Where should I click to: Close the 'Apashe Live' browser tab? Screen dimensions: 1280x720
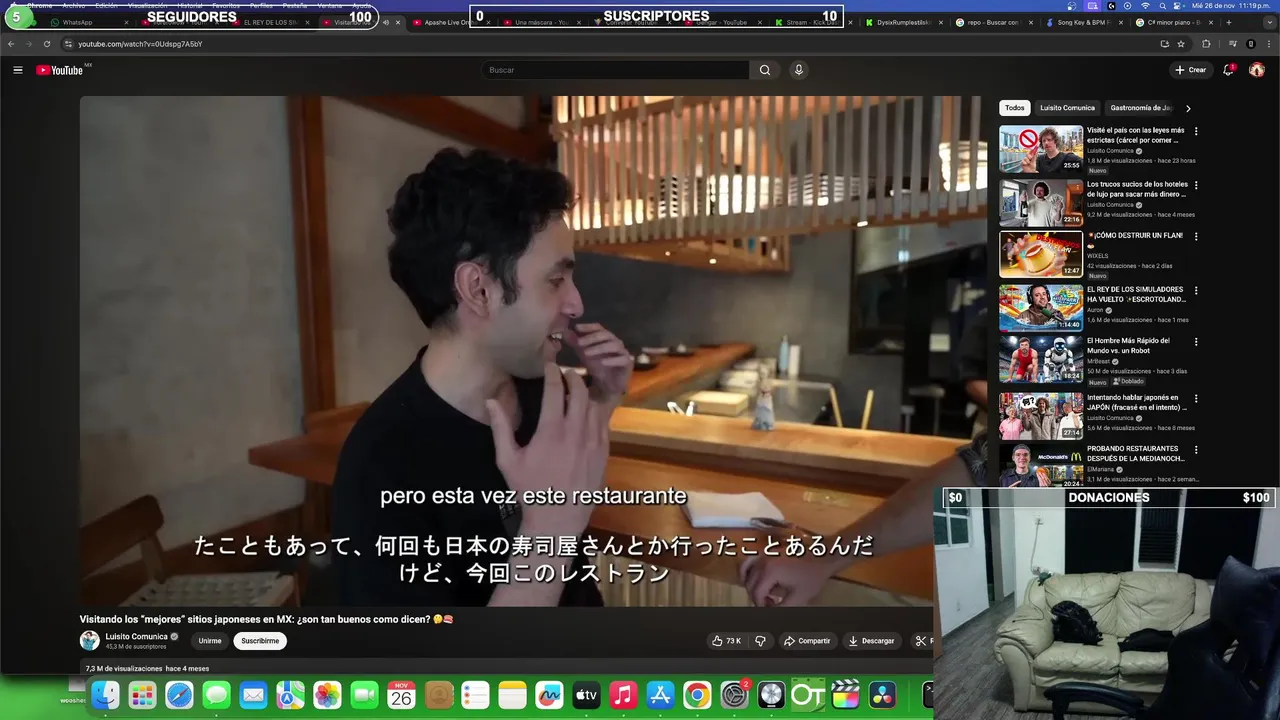point(488,22)
